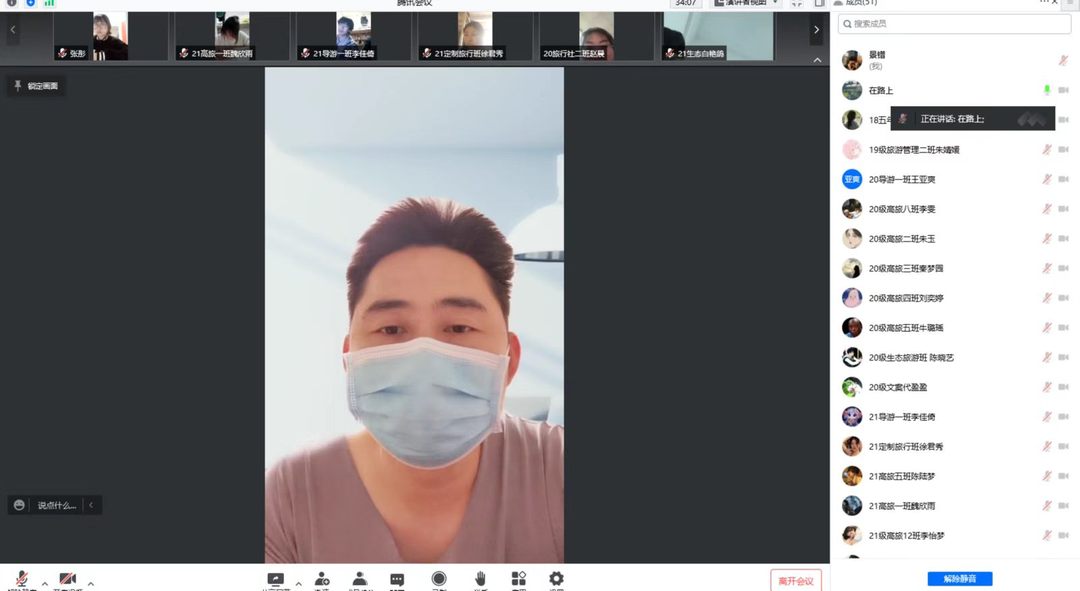Image resolution: width=1080 pixels, height=591 pixels.
Task: Start recording the meeting
Action: pyautogui.click(x=439, y=579)
